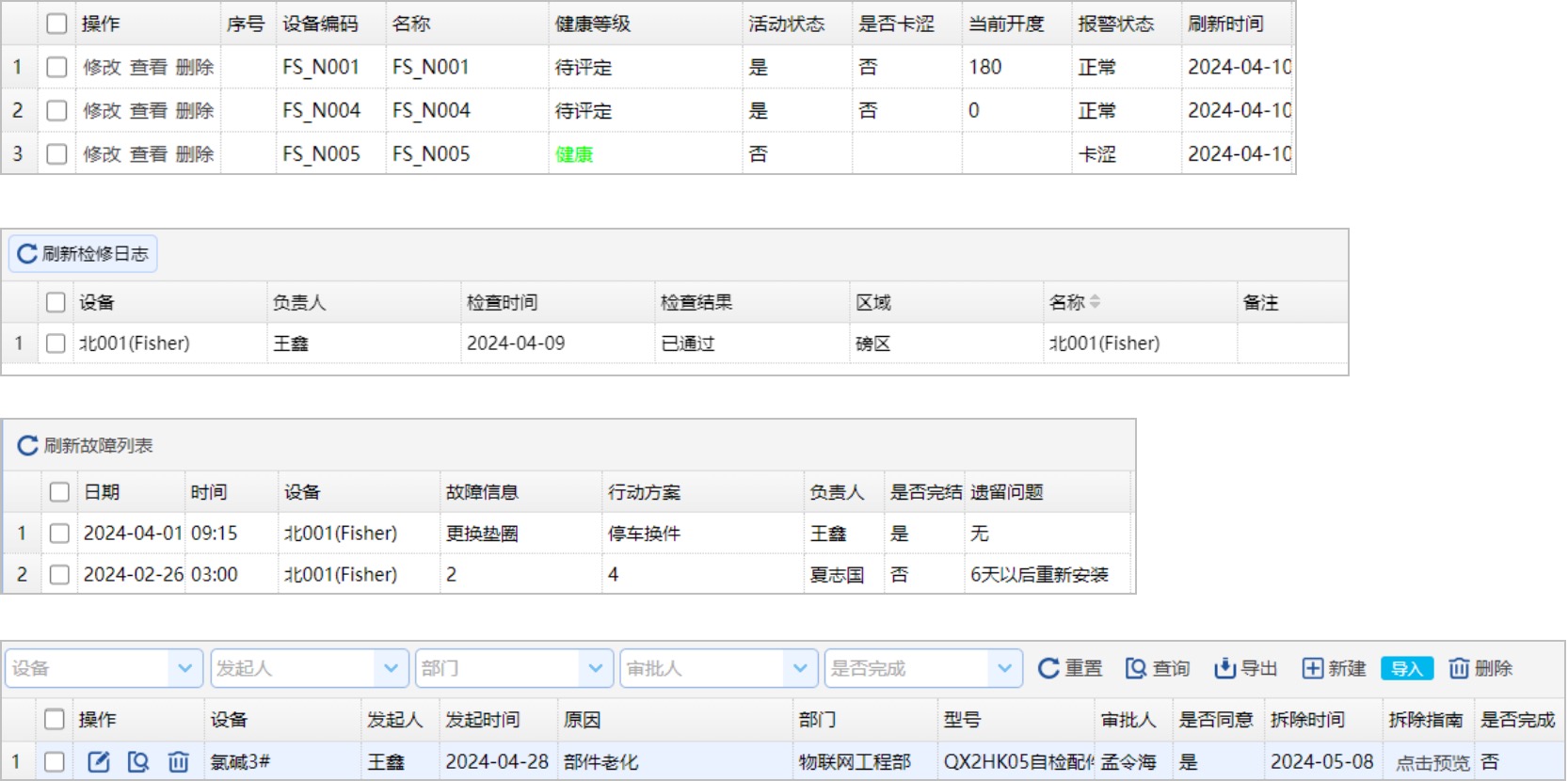Screen dimensions: 1568x781
Task: Export data with the 导出 button
Action: (x=1245, y=669)
